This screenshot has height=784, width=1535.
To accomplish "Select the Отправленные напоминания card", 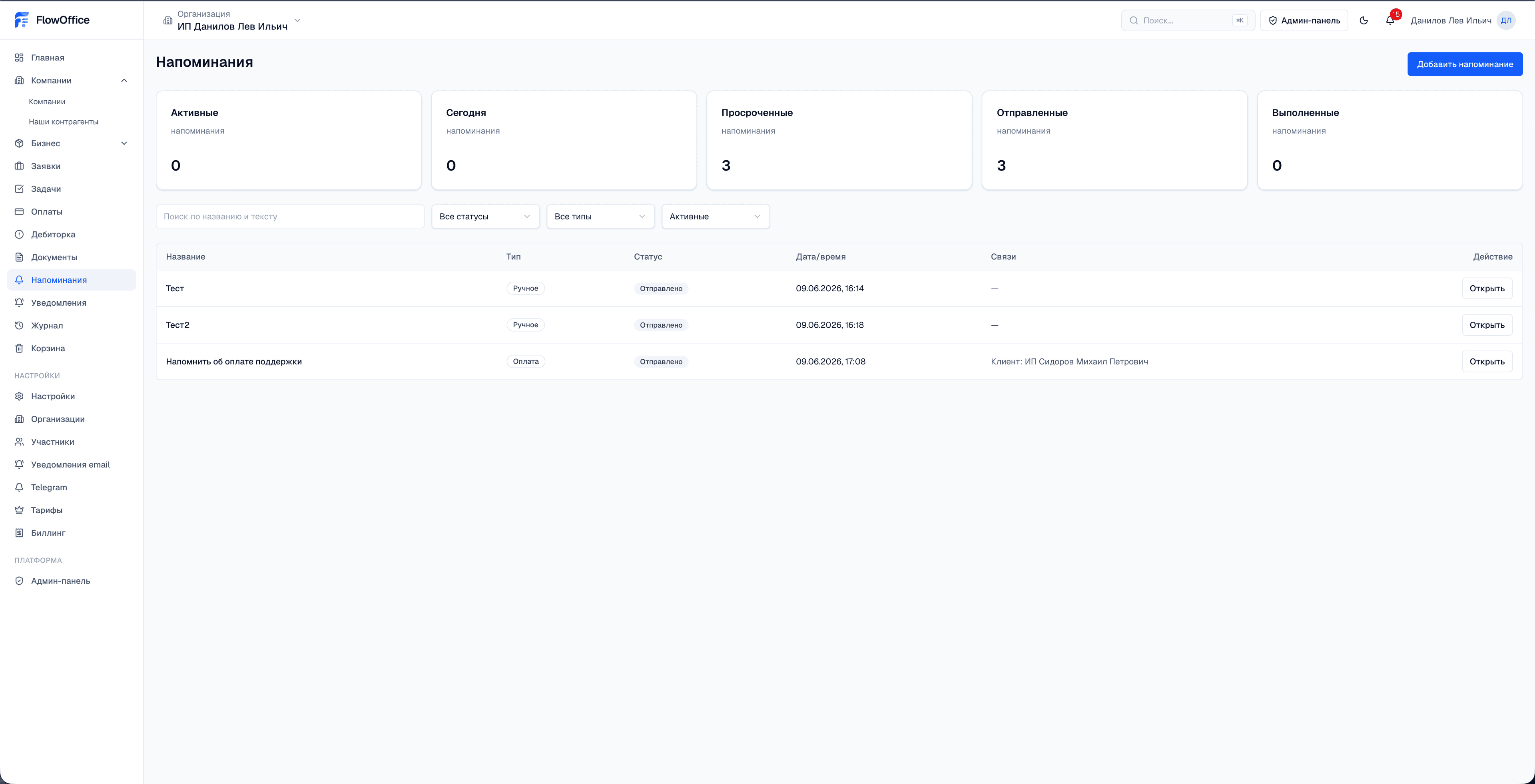I will pos(1114,141).
